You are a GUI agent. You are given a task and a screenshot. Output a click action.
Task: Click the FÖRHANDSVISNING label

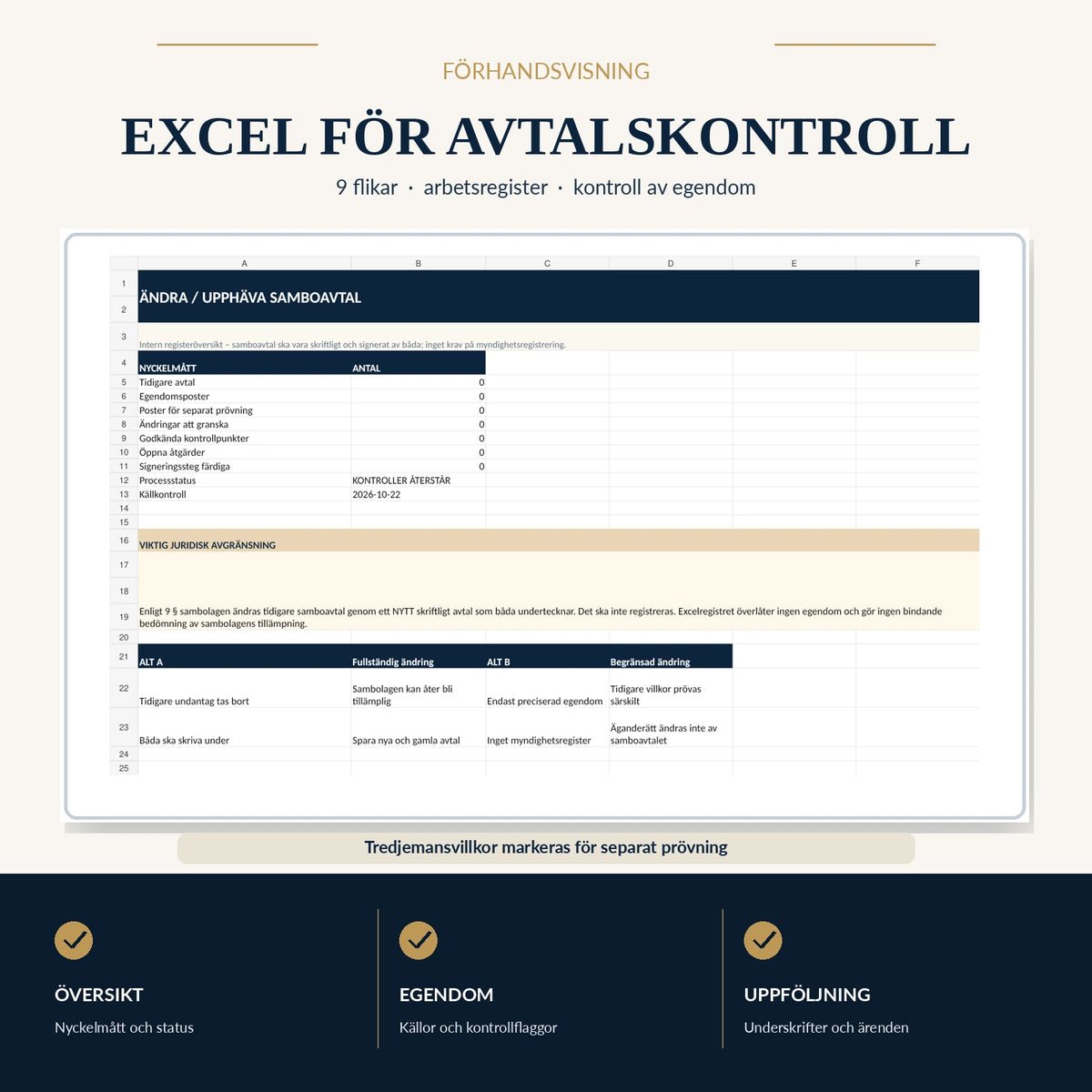point(546,71)
